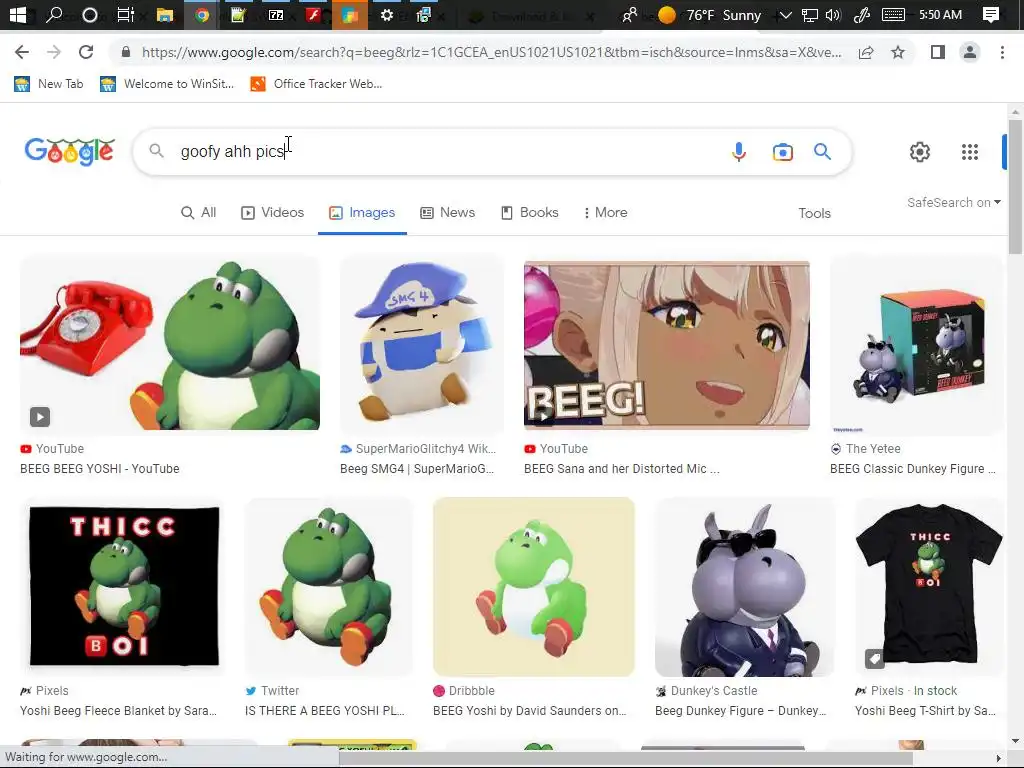
Task: Expand the More search options
Action: [605, 212]
